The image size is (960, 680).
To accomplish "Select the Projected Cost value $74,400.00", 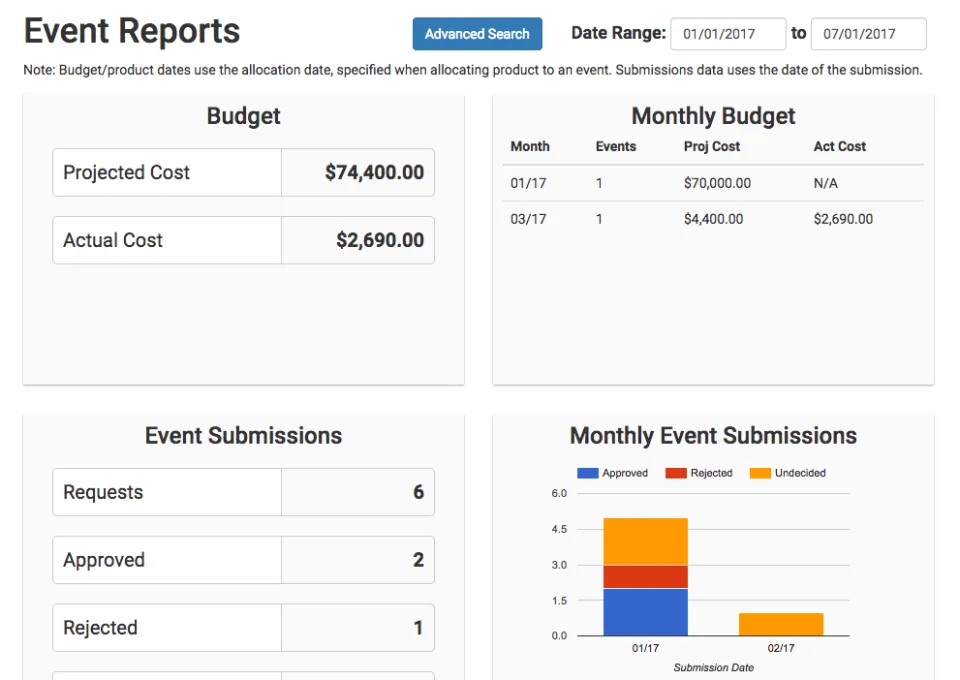I will pos(374,173).
